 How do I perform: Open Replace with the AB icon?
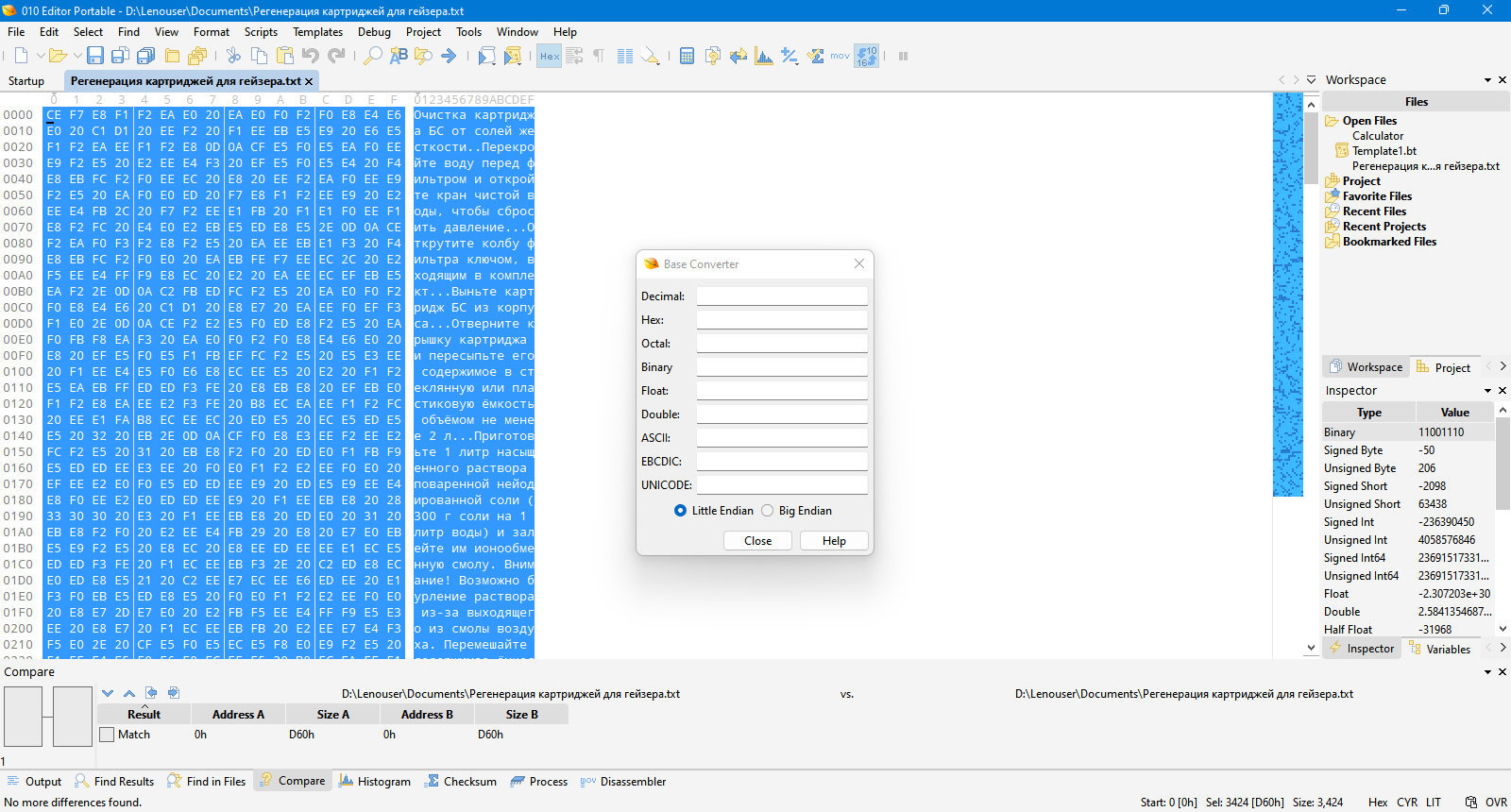click(399, 56)
